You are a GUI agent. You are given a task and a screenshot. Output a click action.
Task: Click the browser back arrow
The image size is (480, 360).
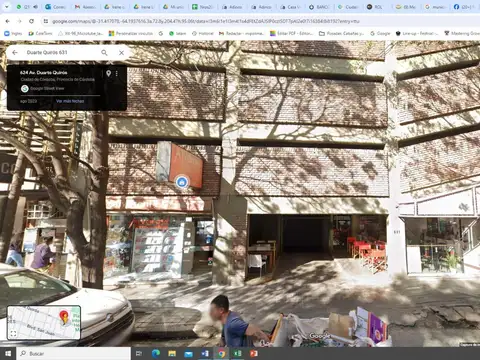(x=7, y=21)
